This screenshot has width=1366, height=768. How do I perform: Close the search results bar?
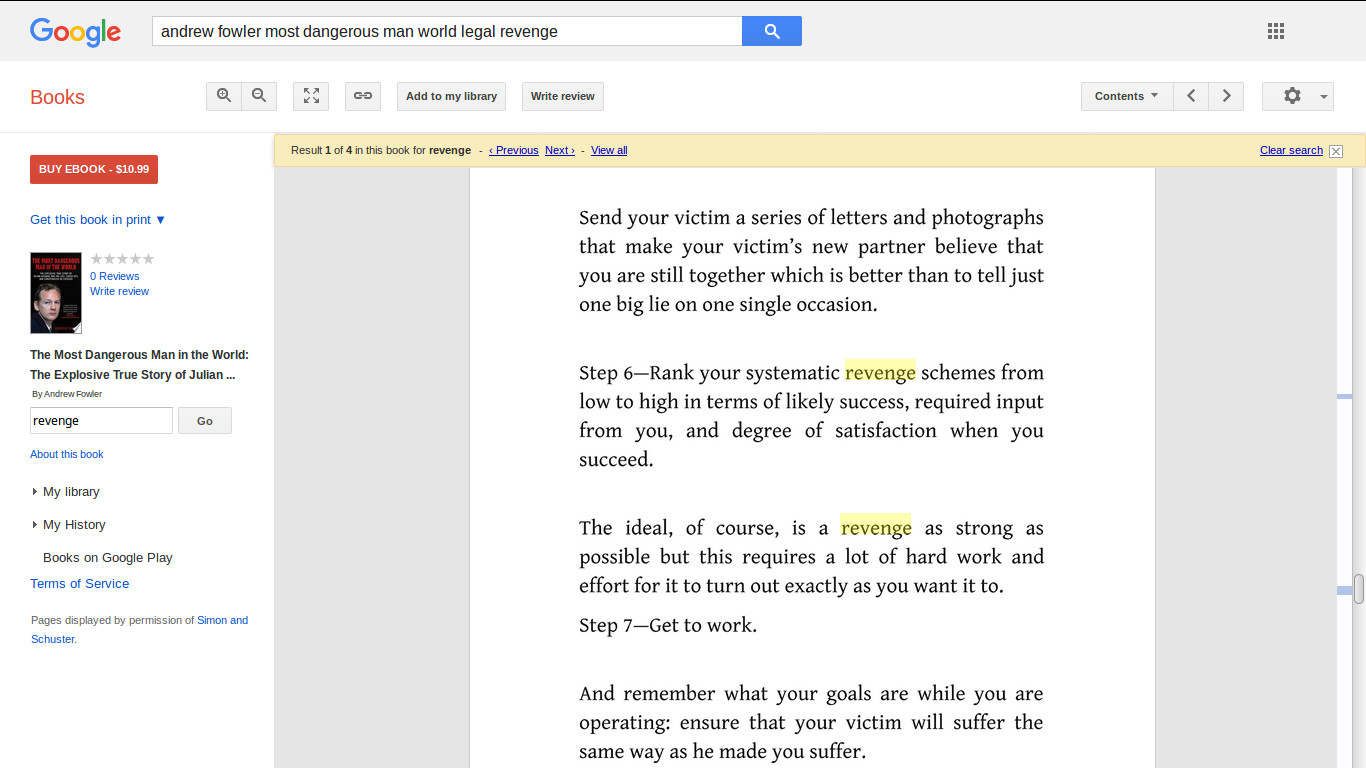(x=1336, y=151)
